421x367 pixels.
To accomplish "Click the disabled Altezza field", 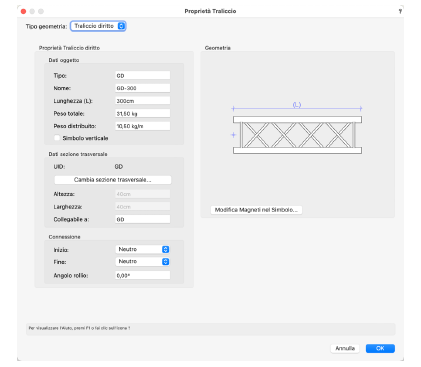I will pos(143,194).
